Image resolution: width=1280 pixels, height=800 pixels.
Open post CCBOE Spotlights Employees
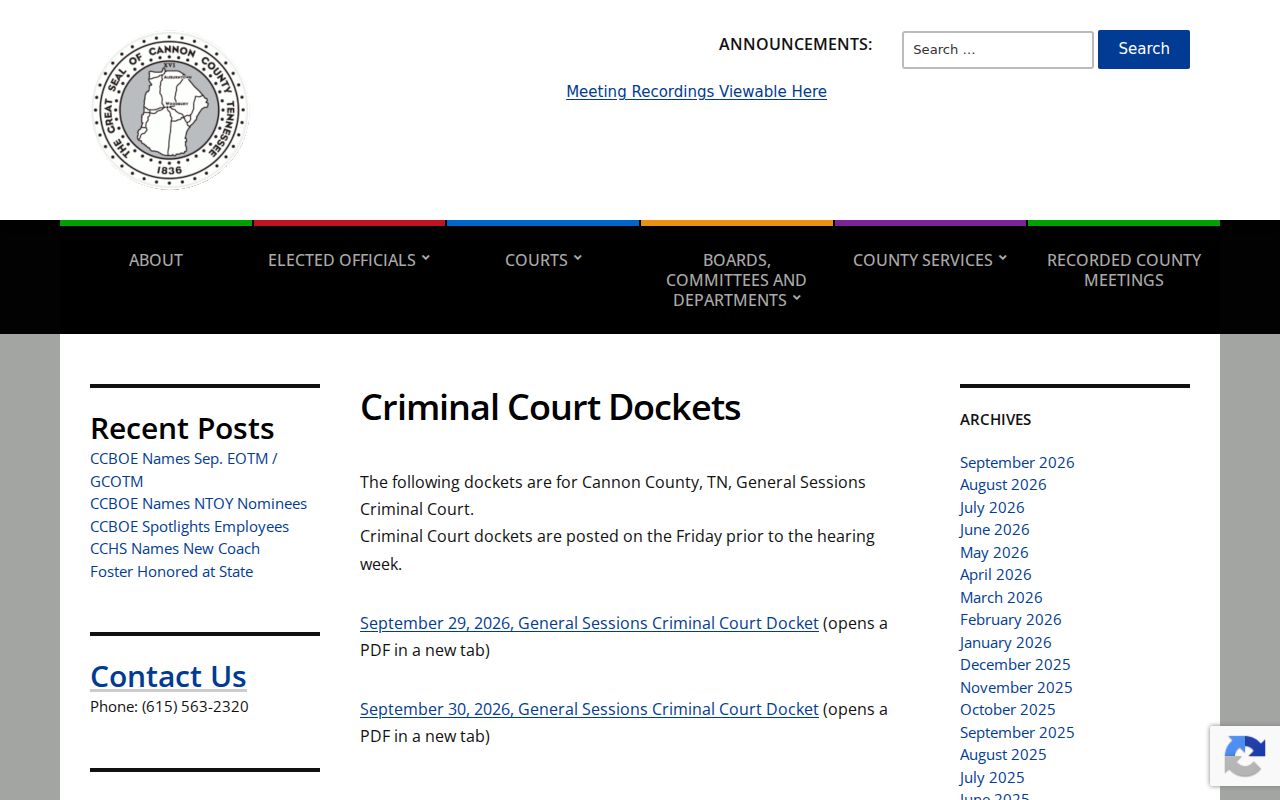pos(189,526)
